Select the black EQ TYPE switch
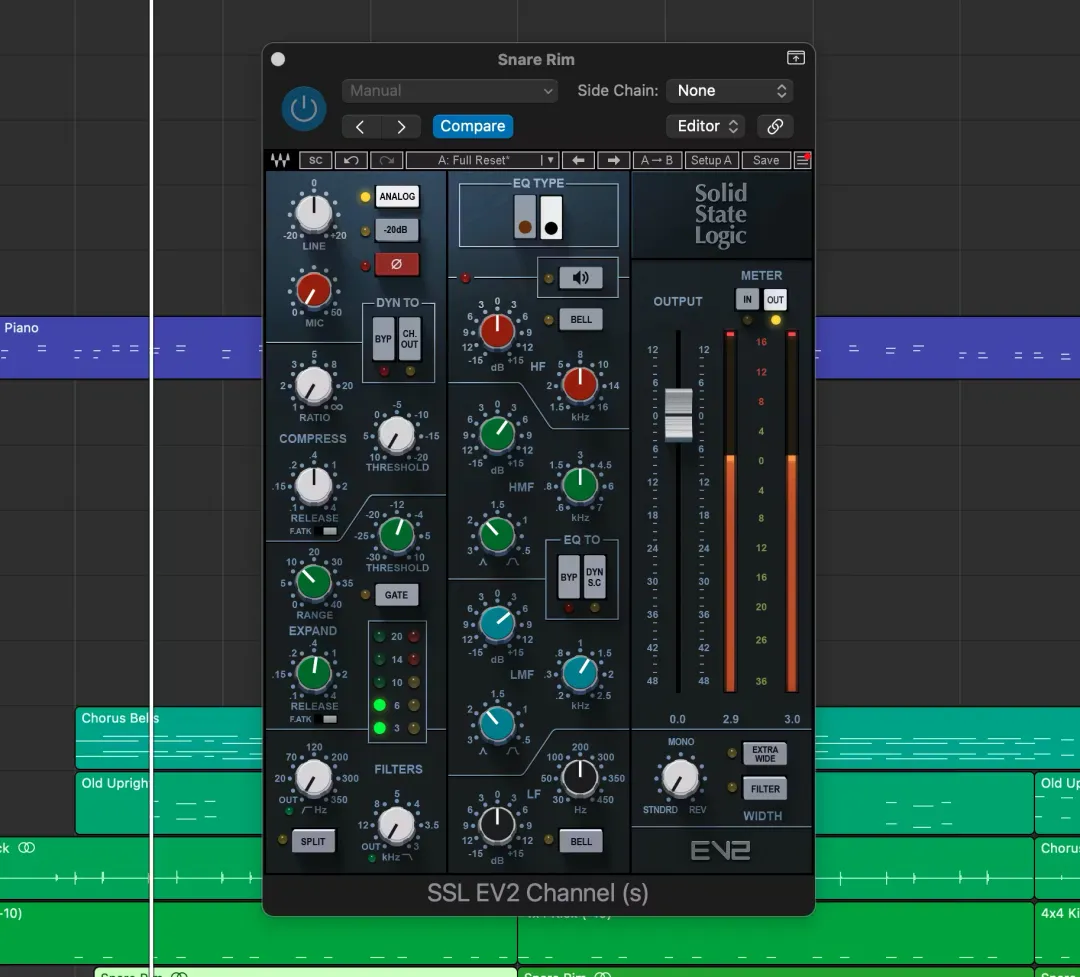This screenshot has width=1080, height=977. tap(551, 217)
